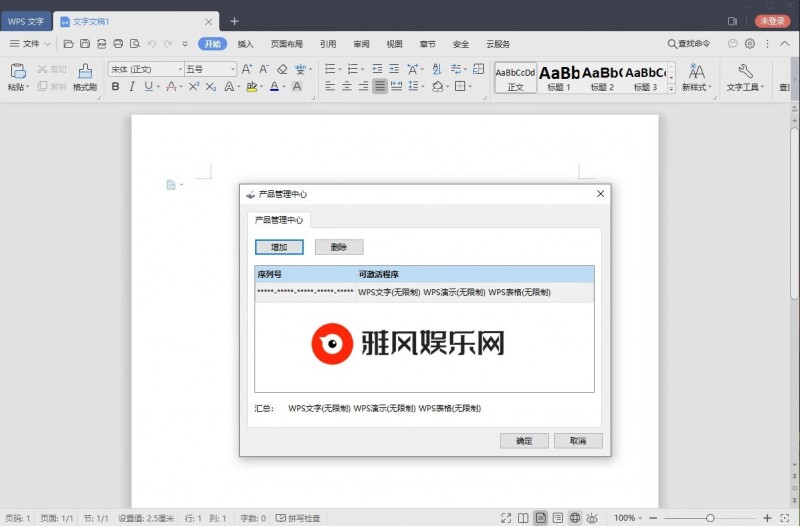Open the 页面布局 ribbon tab

287,44
